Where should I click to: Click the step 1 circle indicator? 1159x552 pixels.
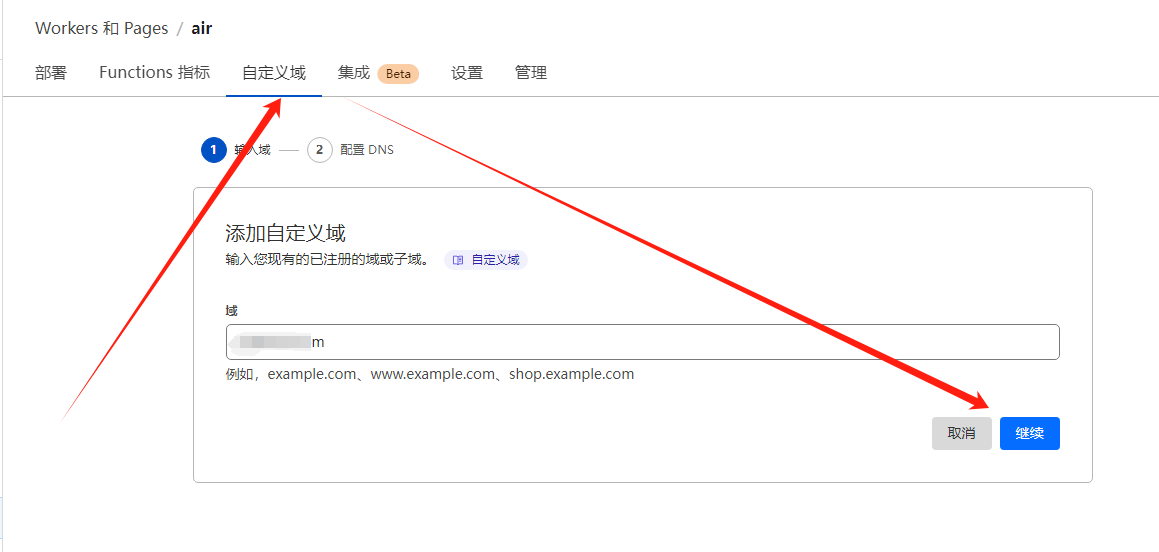[x=213, y=150]
